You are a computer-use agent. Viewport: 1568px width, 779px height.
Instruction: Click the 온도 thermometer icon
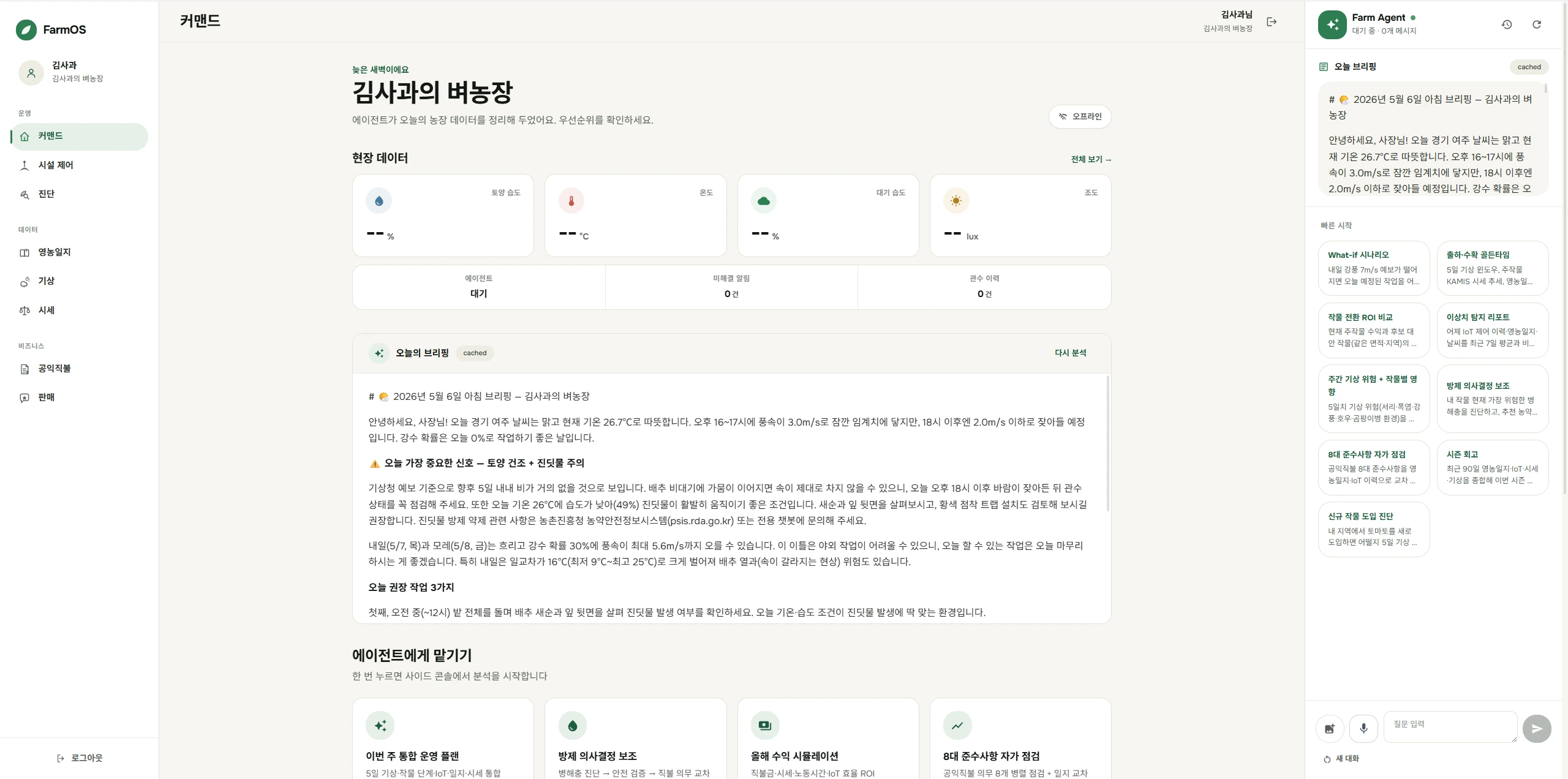point(571,201)
